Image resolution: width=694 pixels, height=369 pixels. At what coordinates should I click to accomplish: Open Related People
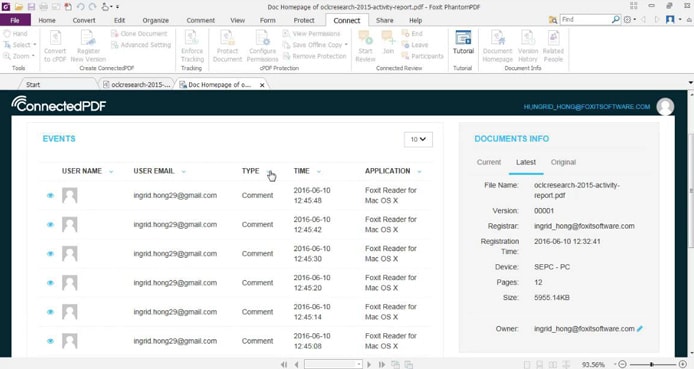tap(553, 46)
